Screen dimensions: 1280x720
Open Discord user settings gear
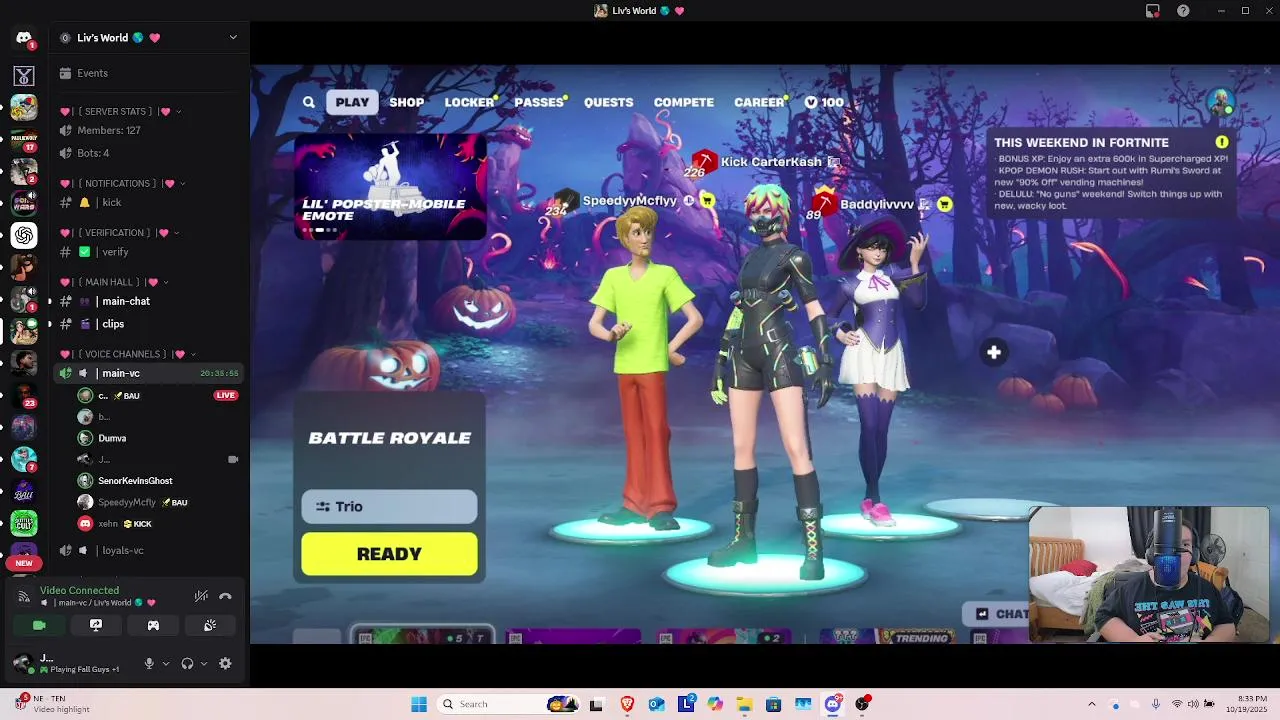[x=225, y=663]
